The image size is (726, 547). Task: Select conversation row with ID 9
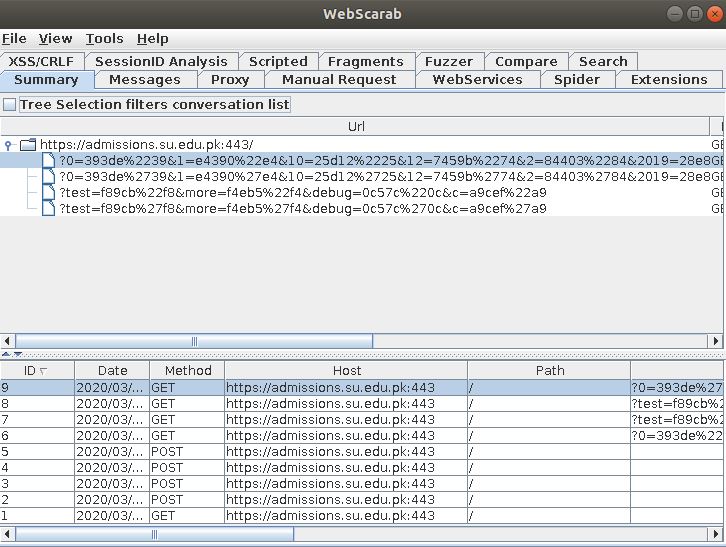(362, 388)
